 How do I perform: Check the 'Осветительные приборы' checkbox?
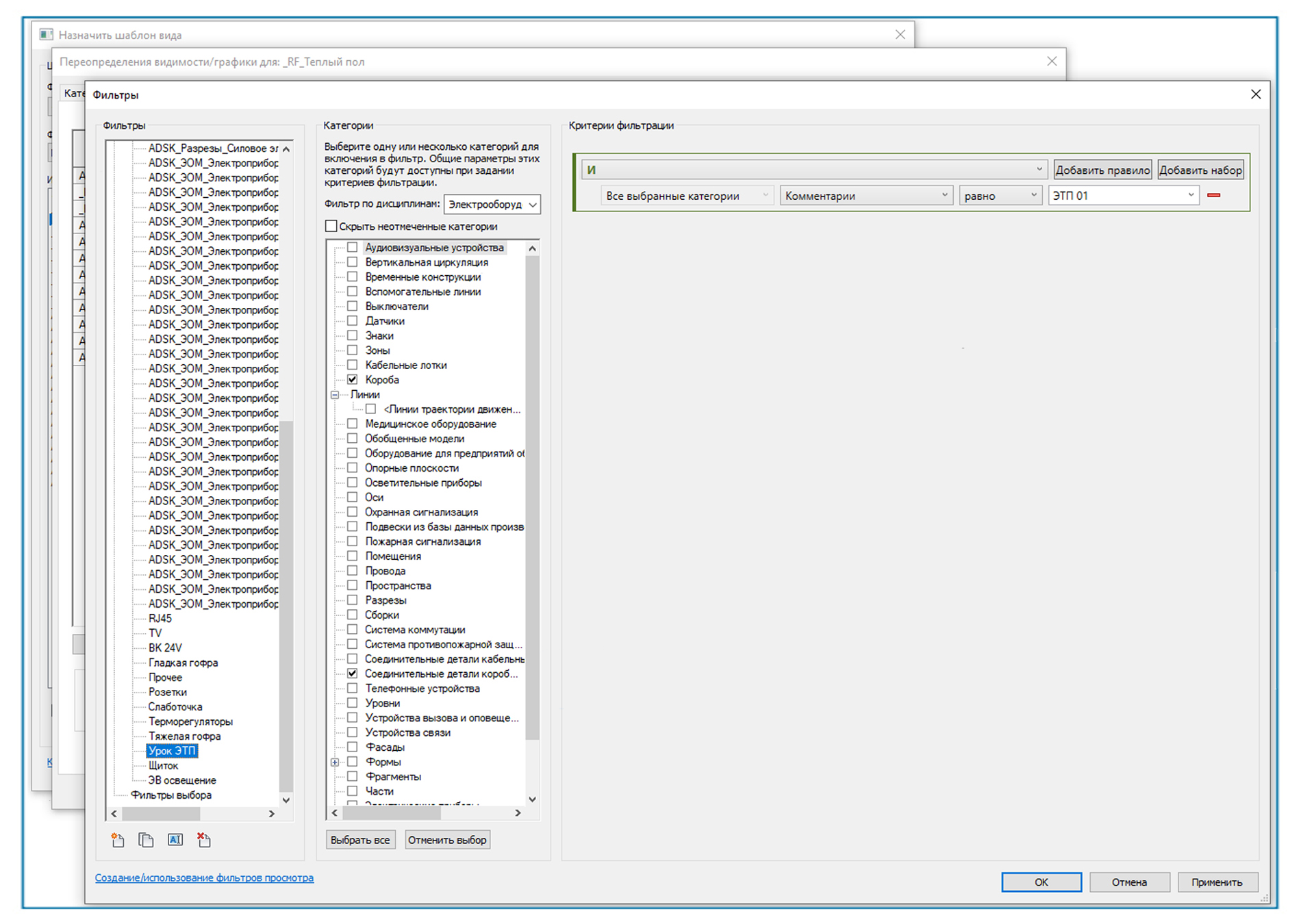(352, 483)
